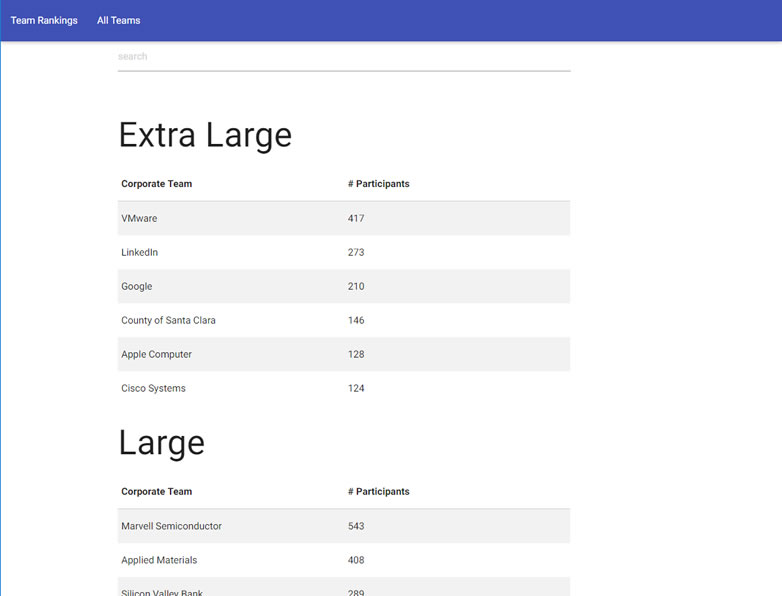Click Corporate Team header in Large table

tap(156, 492)
